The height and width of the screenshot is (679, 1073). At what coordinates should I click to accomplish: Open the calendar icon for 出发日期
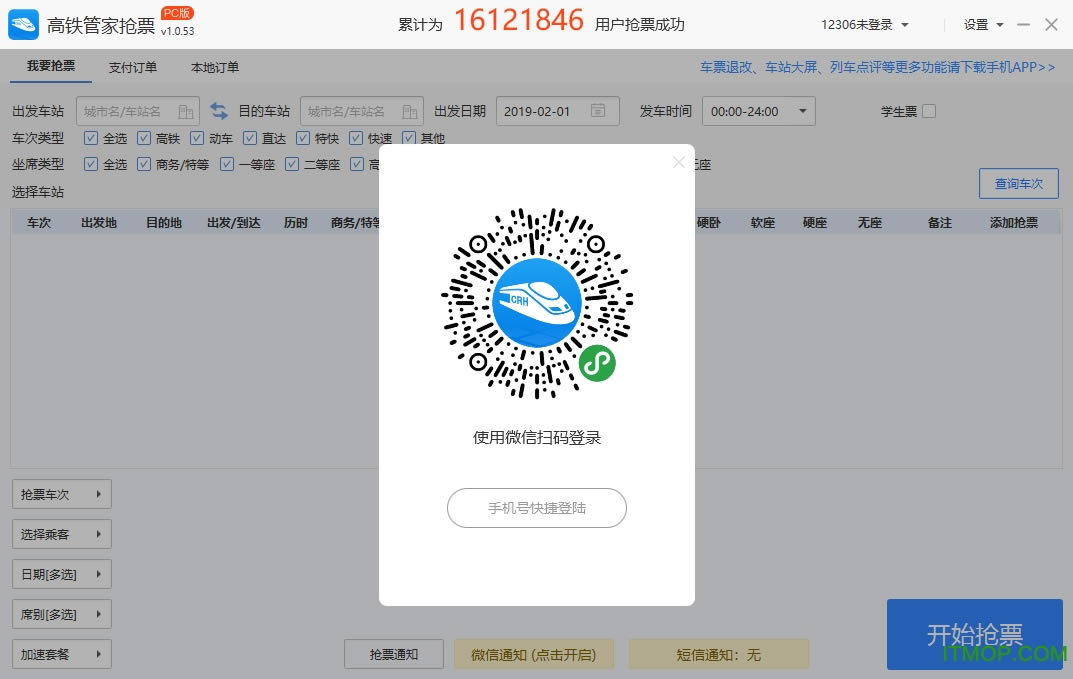point(598,111)
